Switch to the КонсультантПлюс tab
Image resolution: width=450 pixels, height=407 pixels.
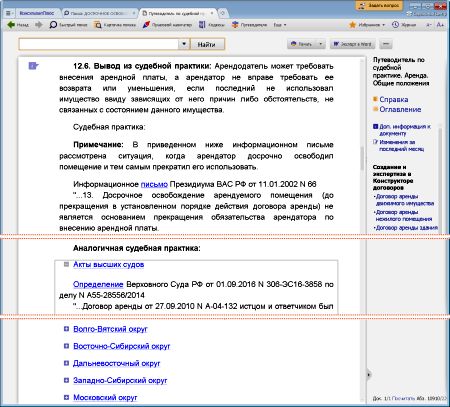coord(37,13)
